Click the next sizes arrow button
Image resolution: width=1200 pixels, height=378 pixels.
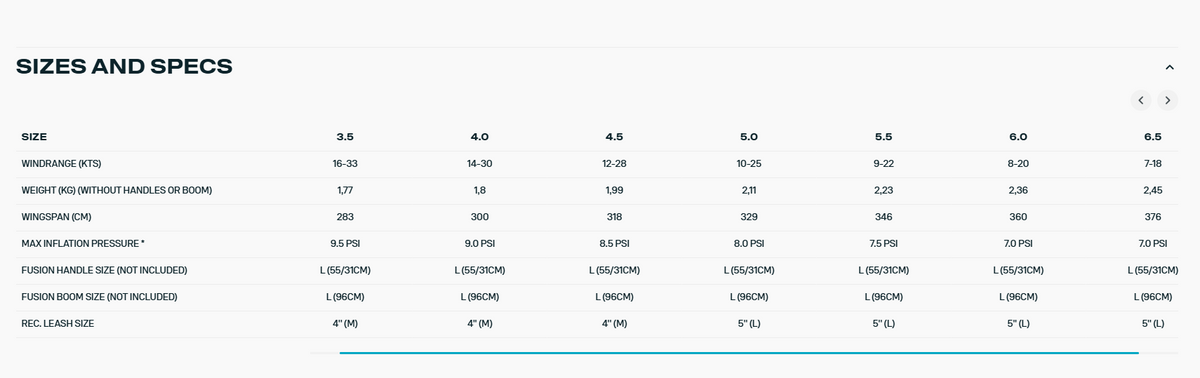pyautogui.click(x=1167, y=100)
